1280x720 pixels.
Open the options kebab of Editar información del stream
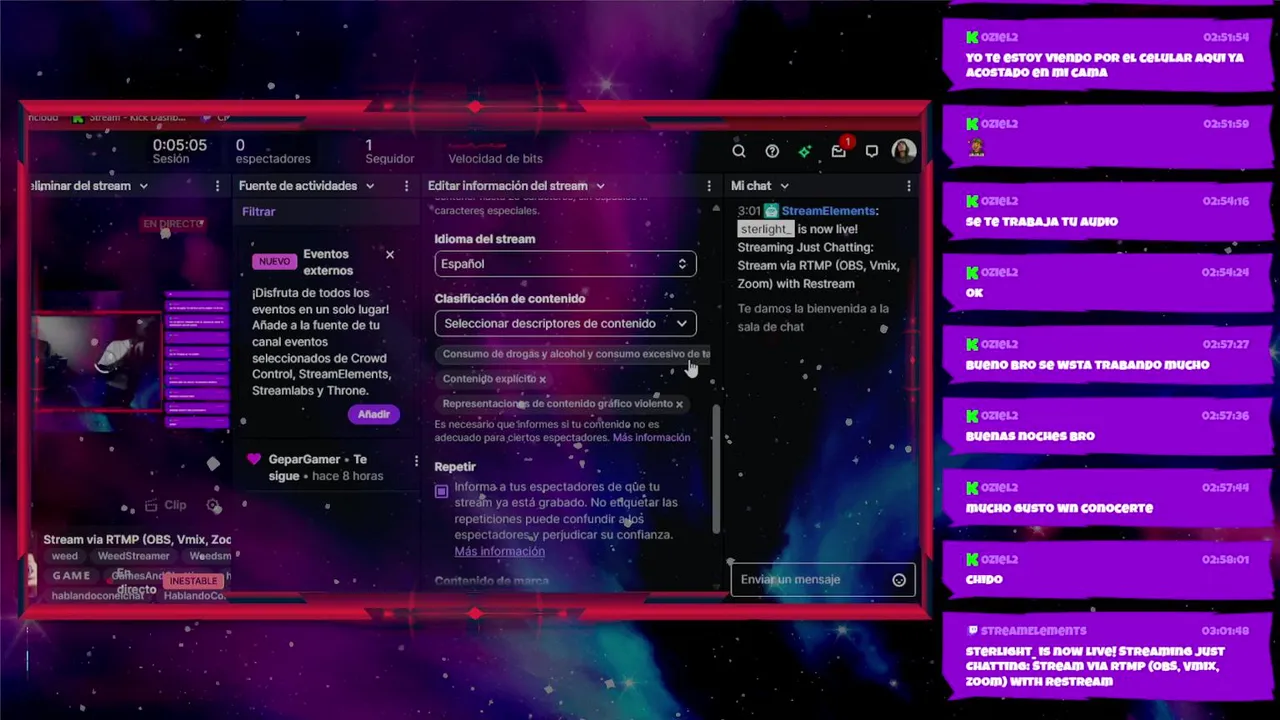[709, 186]
